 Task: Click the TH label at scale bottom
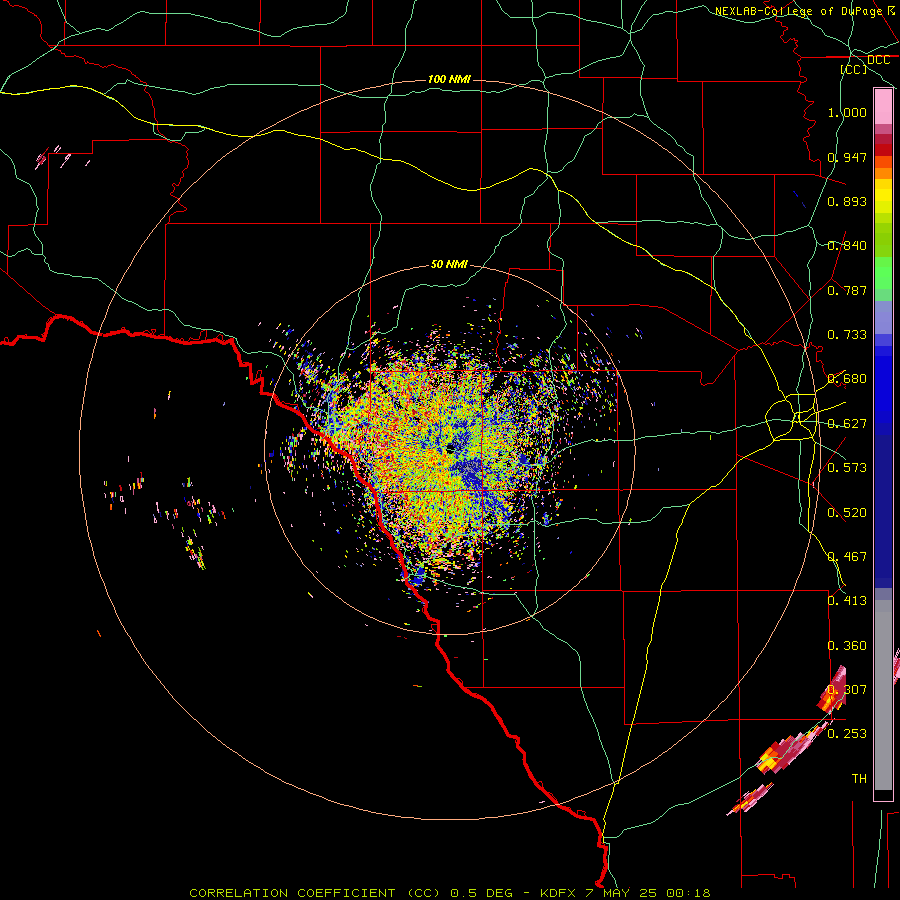tap(859, 779)
